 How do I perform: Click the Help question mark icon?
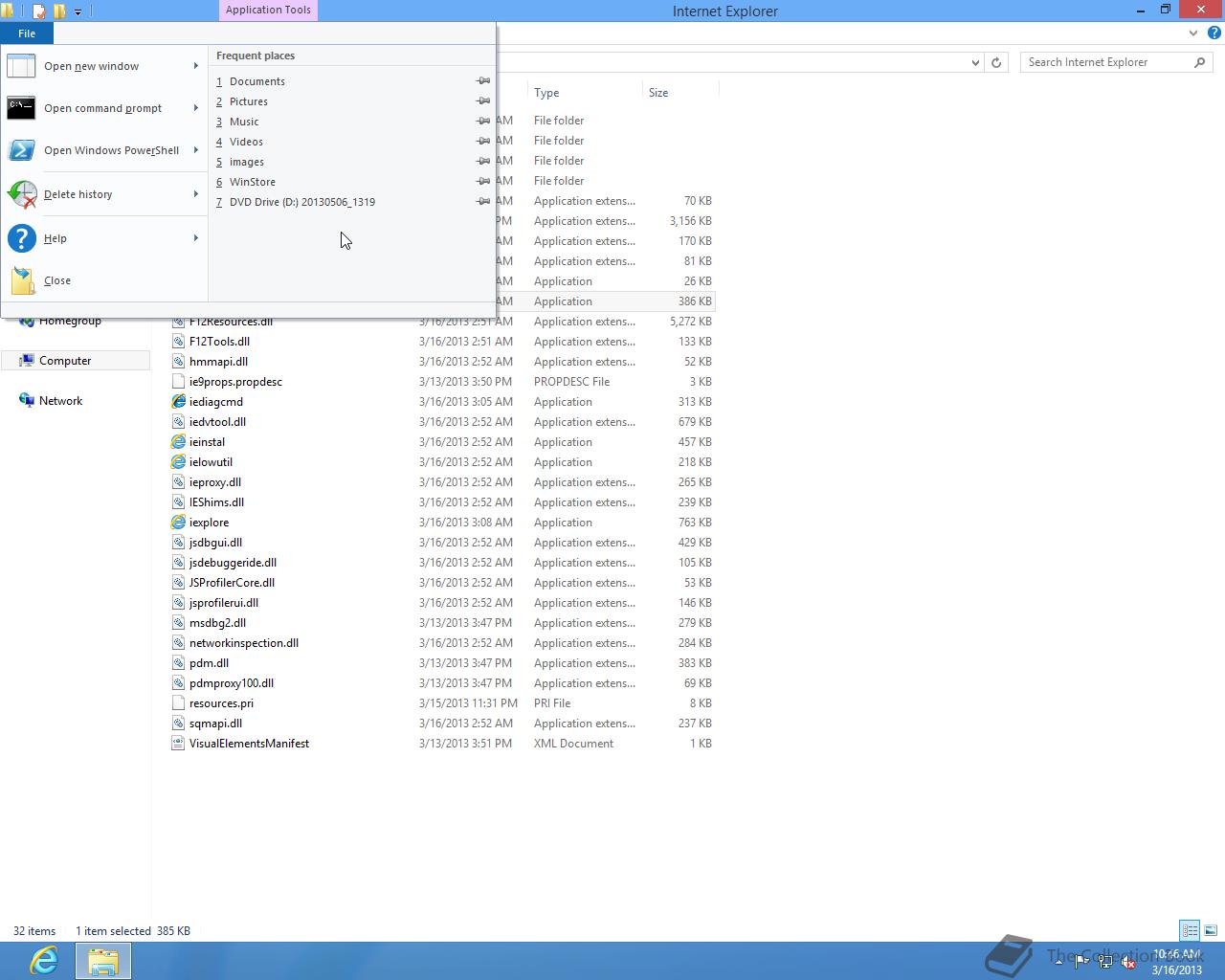click(21, 238)
